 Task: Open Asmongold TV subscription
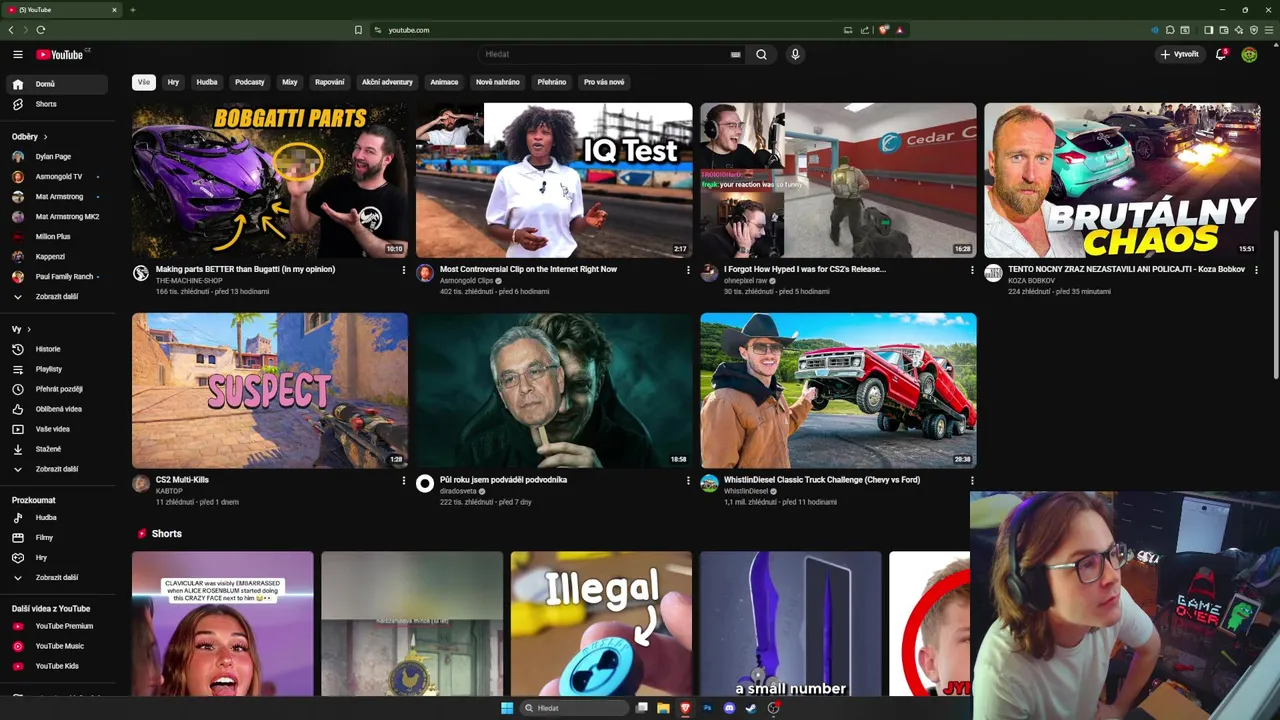tap(56, 177)
